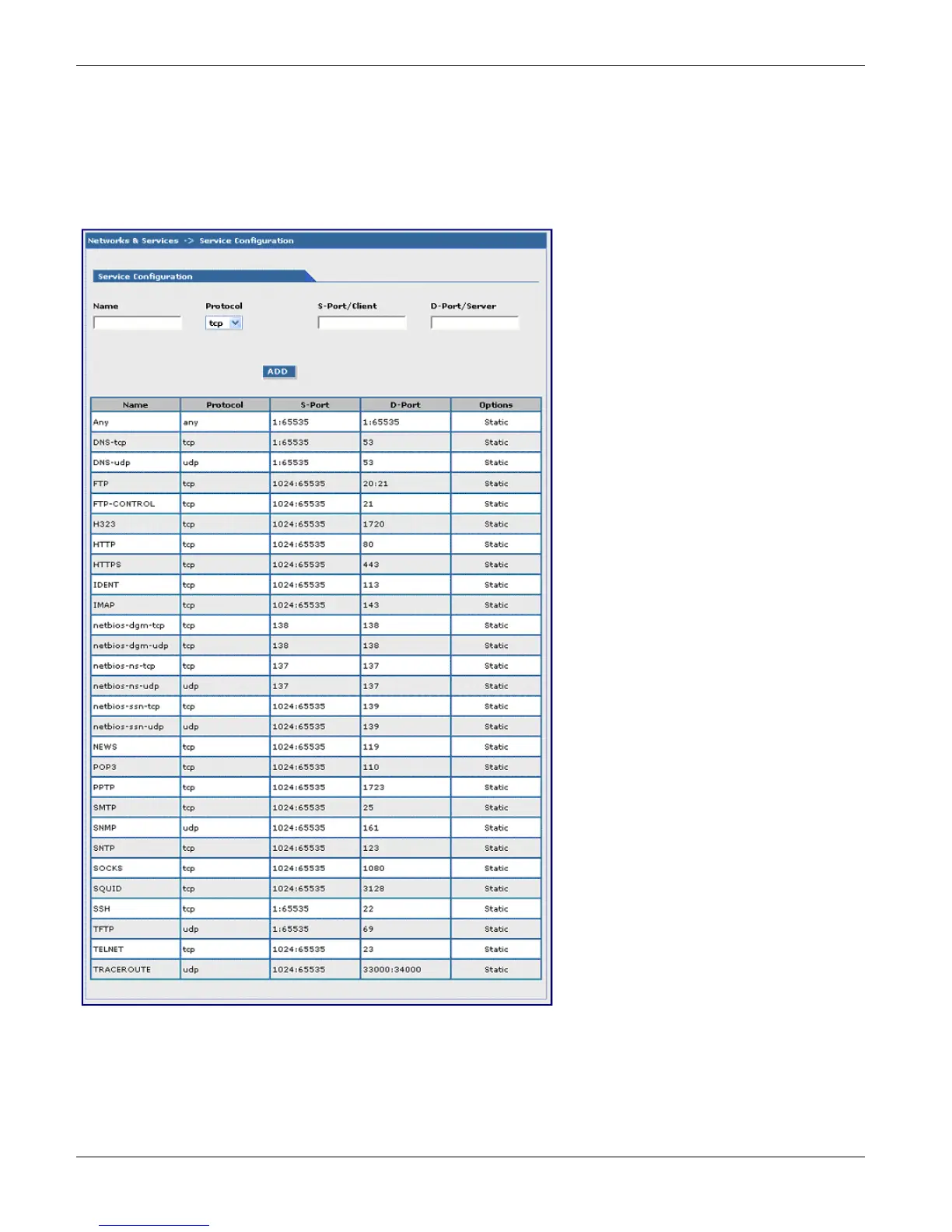Select the netbios-dgm-udp service name
The width and height of the screenshot is (952, 1232).
coord(131,646)
